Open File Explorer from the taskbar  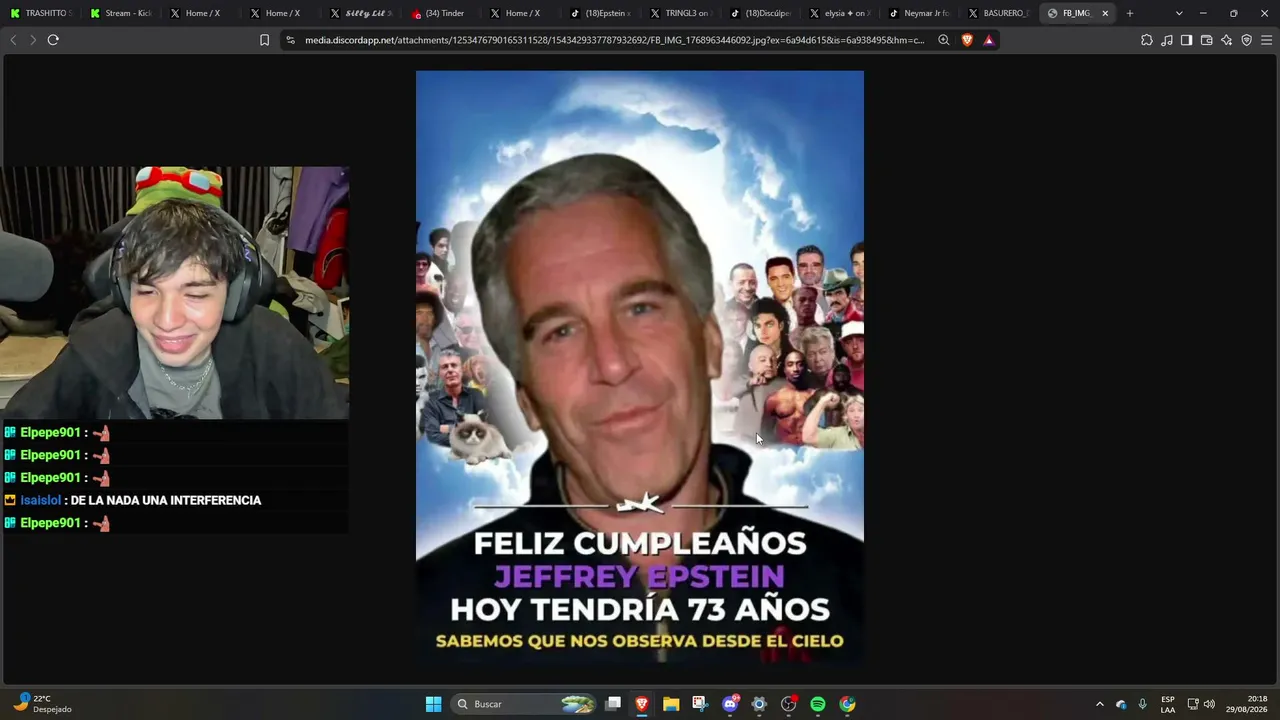671,704
